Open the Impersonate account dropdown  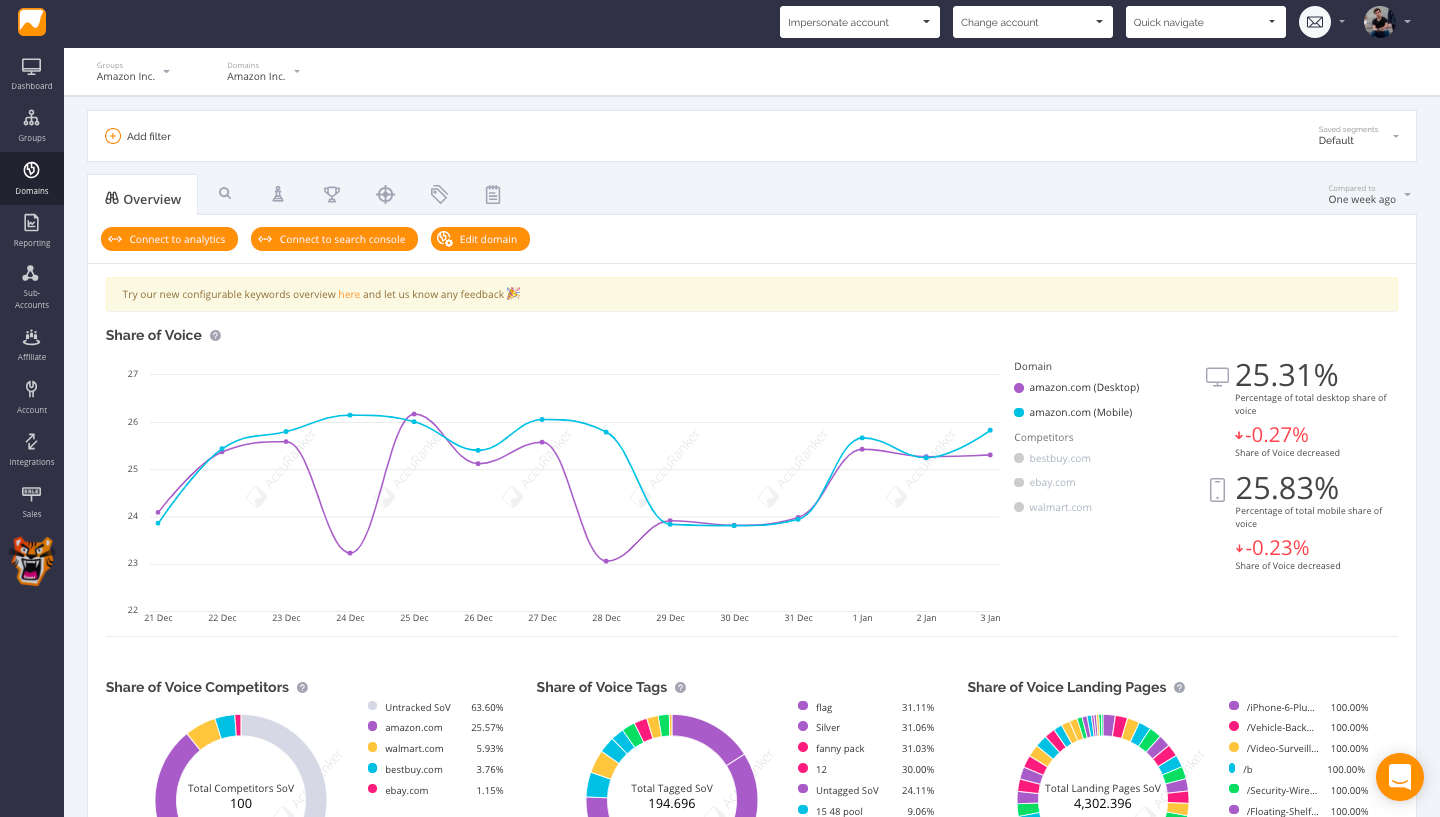[859, 21]
